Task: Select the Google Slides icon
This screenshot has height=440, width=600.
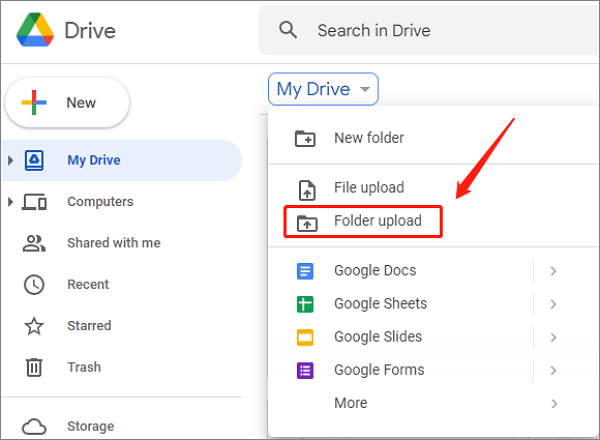Action: [x=306, y=337]
